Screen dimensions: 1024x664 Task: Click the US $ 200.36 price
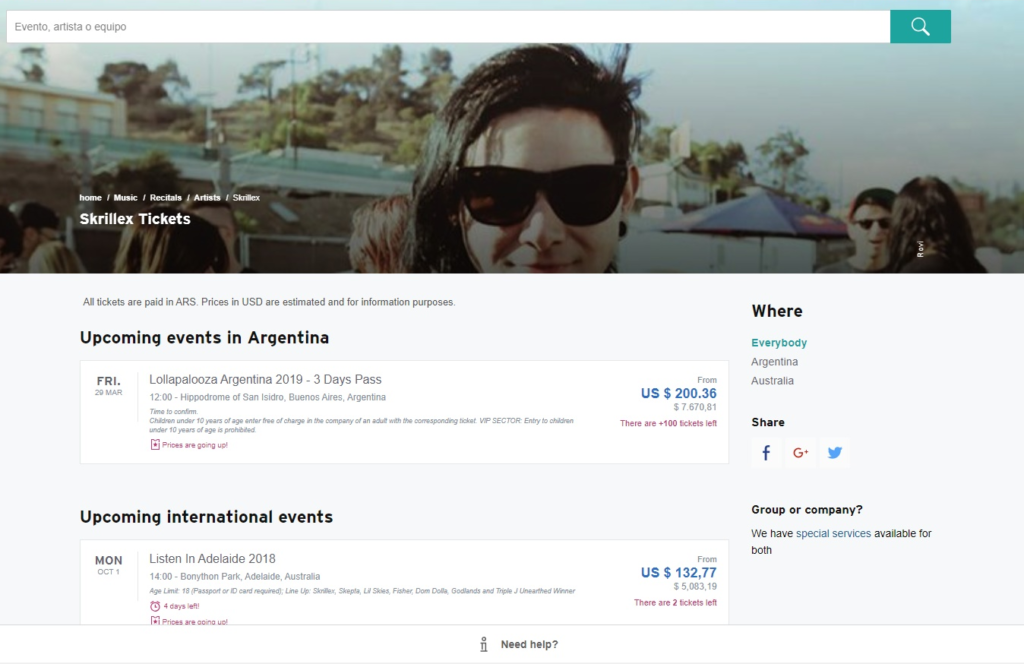point(678,393)
